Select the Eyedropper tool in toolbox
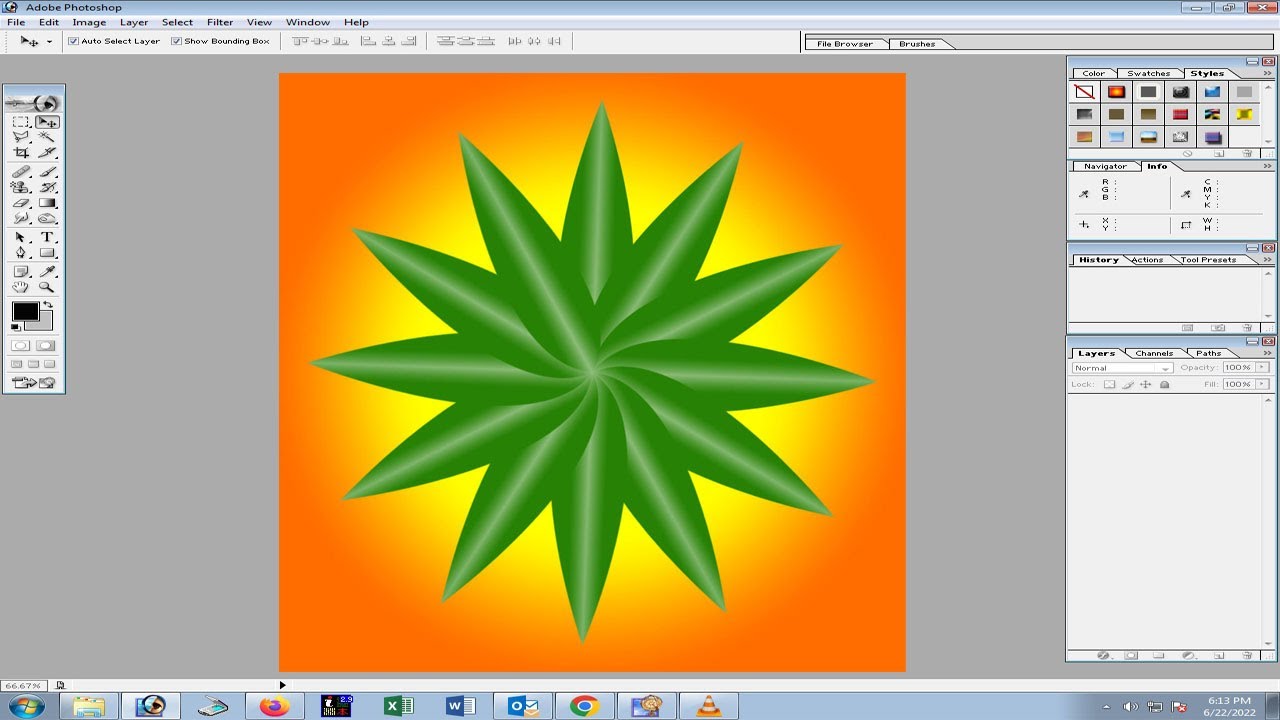This screenshot has width=1280, height=720. [47, 271]
